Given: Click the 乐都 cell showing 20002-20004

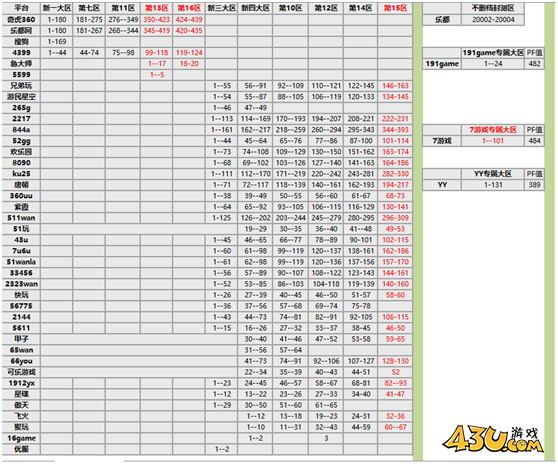Looking at the screenshot, I should (493, 20).
